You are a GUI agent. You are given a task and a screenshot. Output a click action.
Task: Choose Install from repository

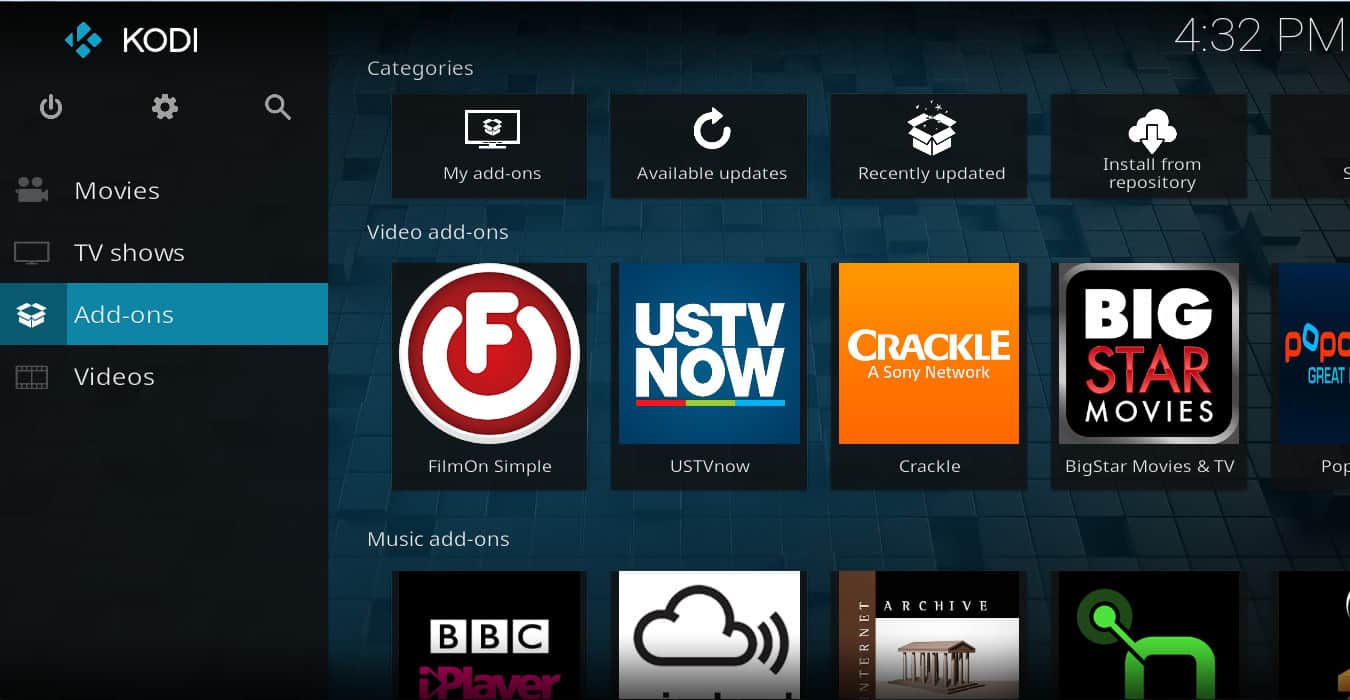pos(1150,146)
